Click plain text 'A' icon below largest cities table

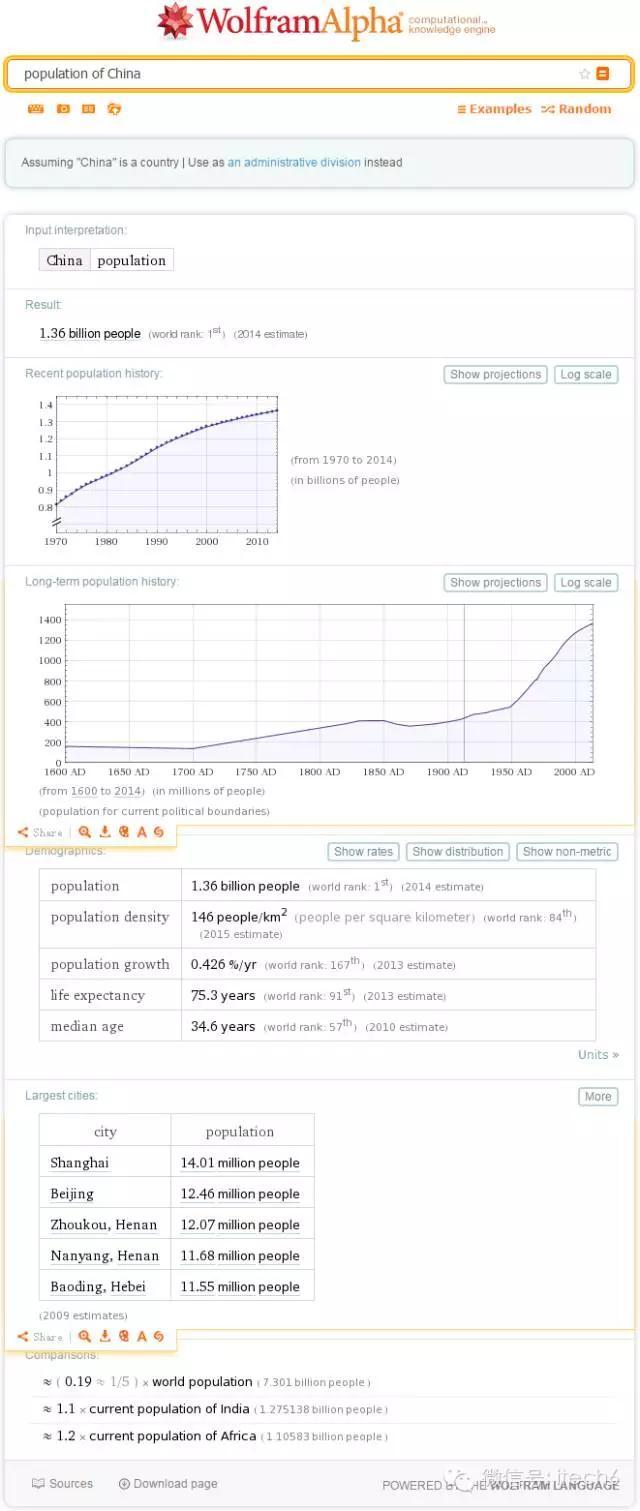pyautogui.click(x=142, y=1336)
